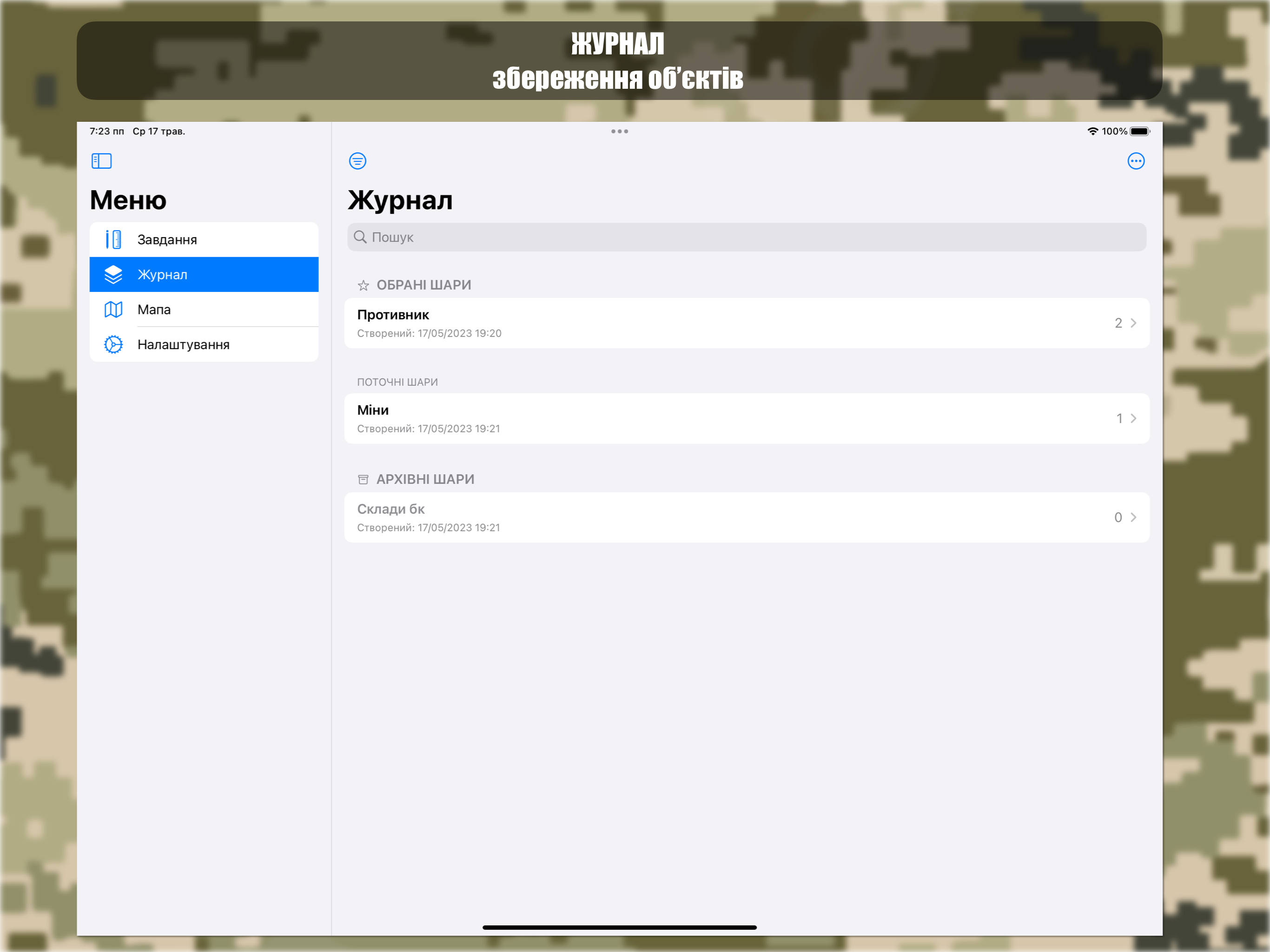
Task: Click the layers icon beside Журнал
Action: pos(113,274)
